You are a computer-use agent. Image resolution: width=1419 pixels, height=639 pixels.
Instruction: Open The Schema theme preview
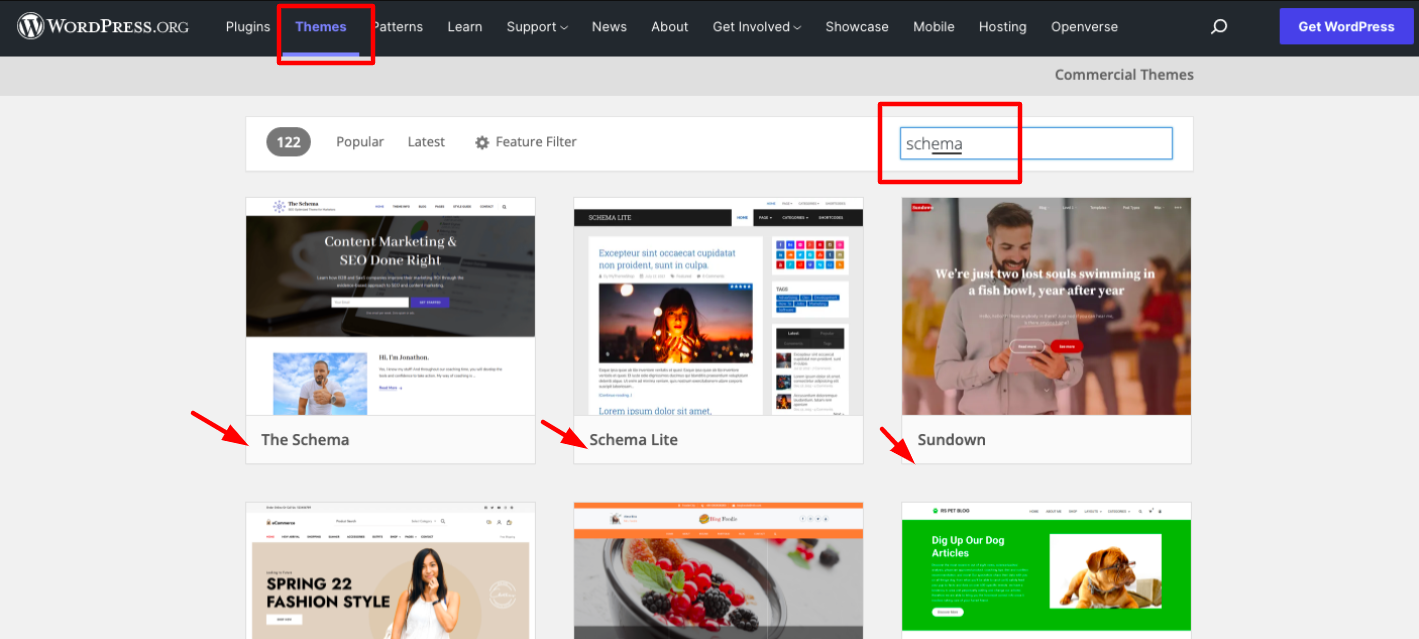pyautogui.click(x=390, y=305)
